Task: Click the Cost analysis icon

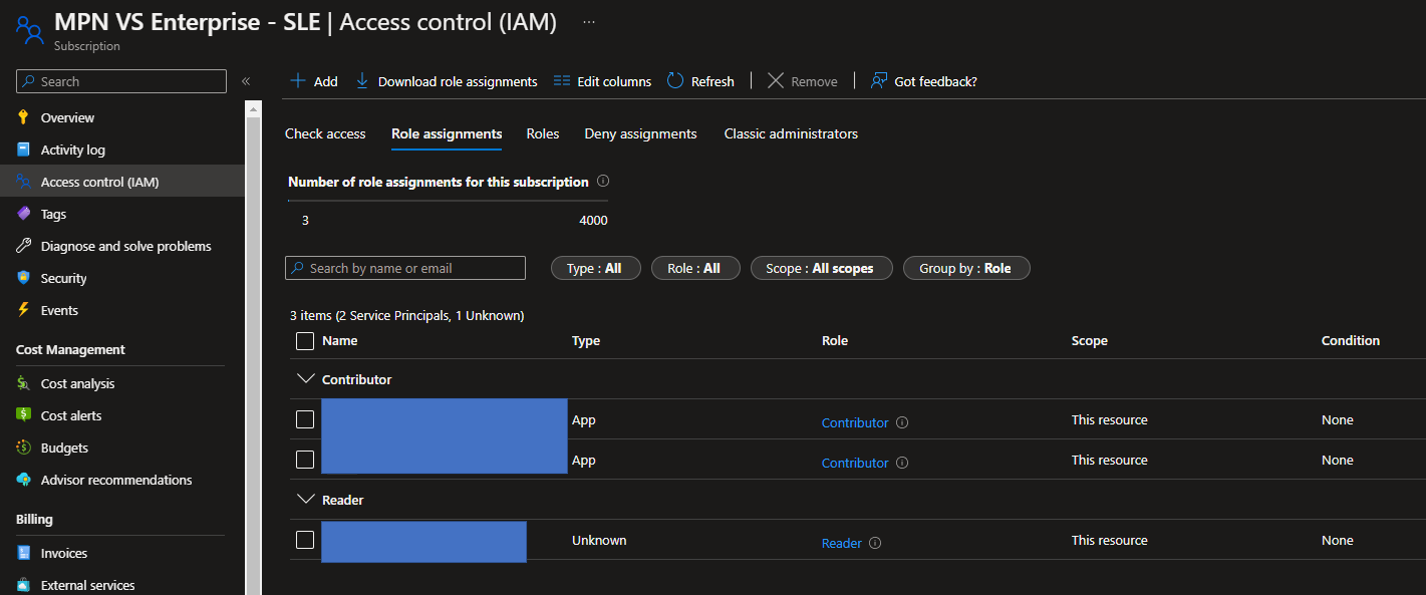Action: pyautogui.click(x=24, y=384)
